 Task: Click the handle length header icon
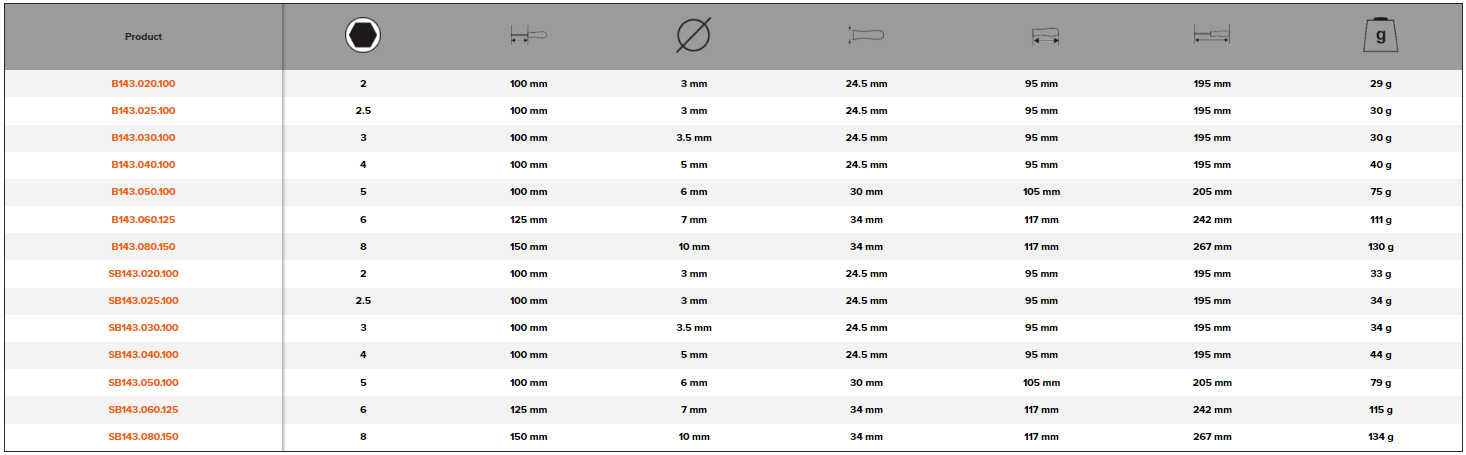[1044, 37]
